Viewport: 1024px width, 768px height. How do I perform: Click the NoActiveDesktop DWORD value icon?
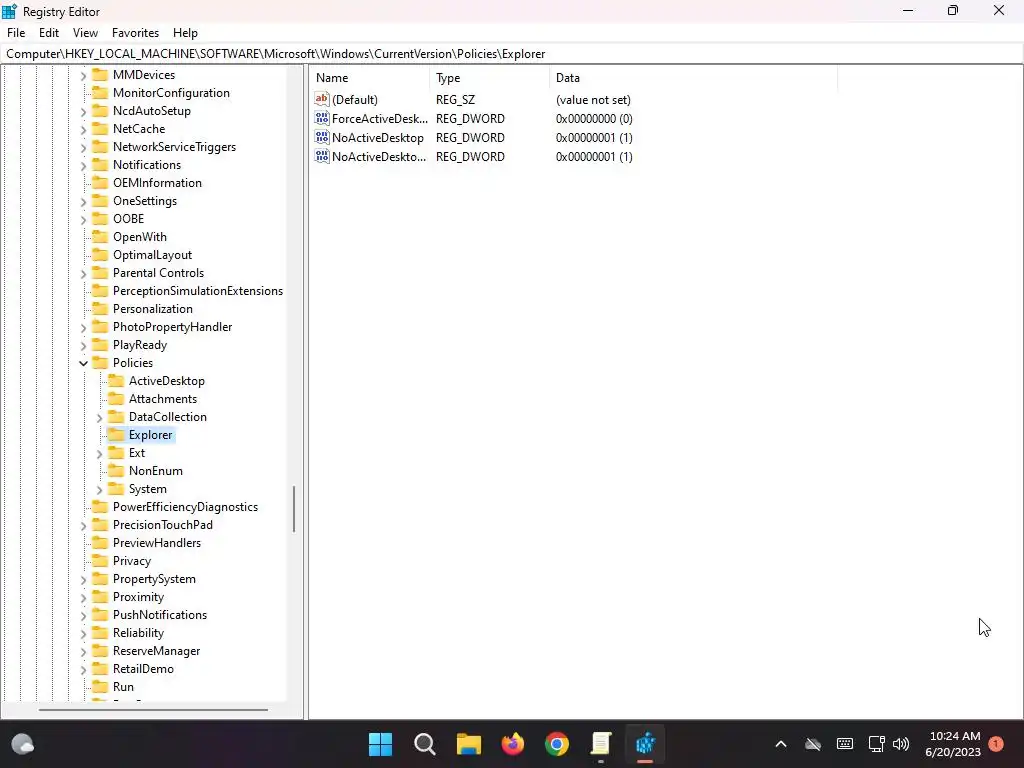[x=322, y=137]
